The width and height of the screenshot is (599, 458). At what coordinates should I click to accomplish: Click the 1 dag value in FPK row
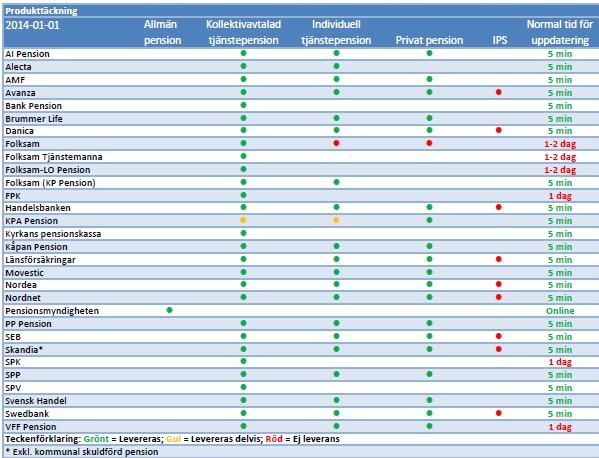pos(560,196)
